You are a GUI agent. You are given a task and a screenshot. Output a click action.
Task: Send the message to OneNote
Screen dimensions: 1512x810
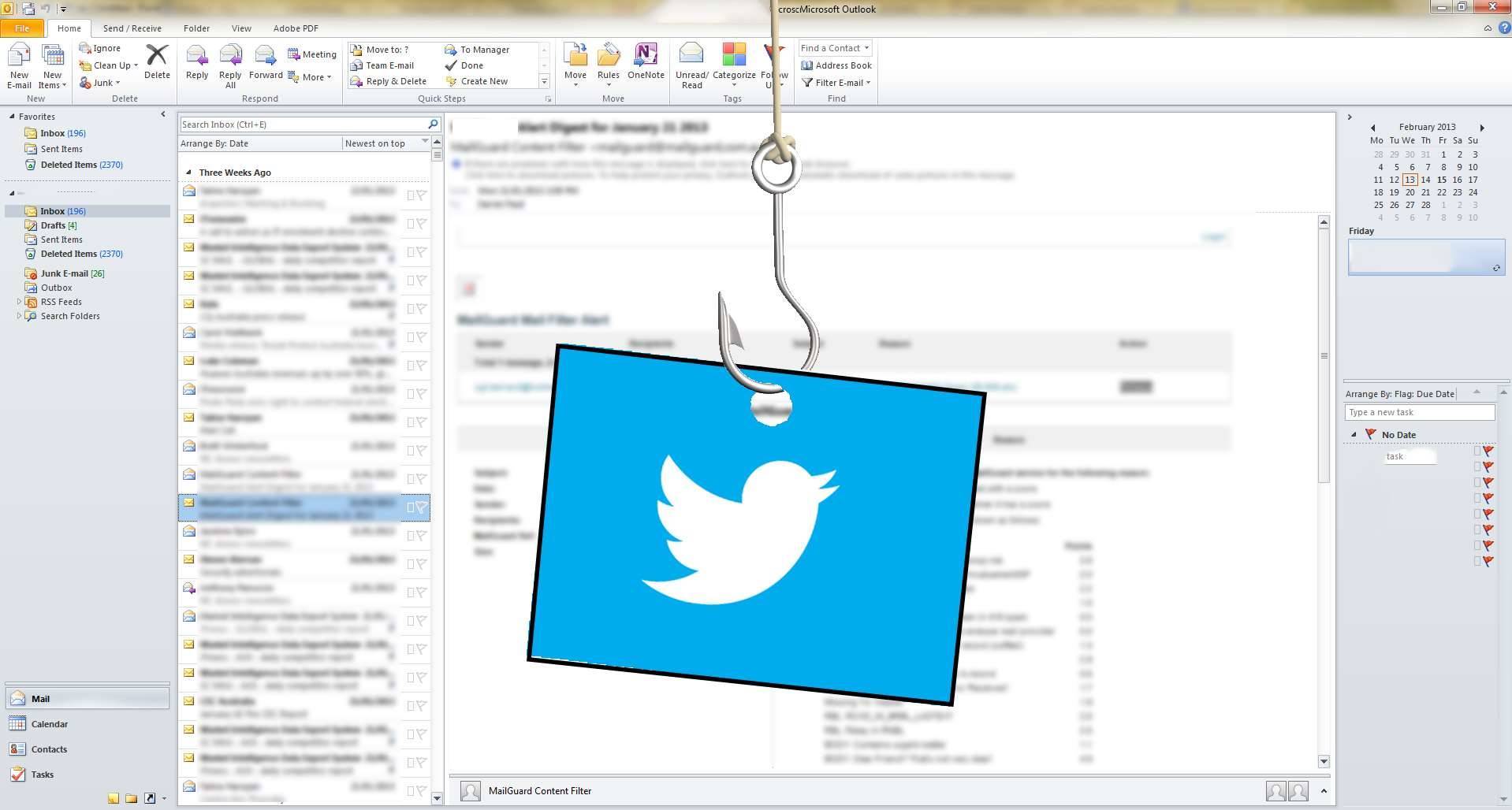[x=646, y=65]
